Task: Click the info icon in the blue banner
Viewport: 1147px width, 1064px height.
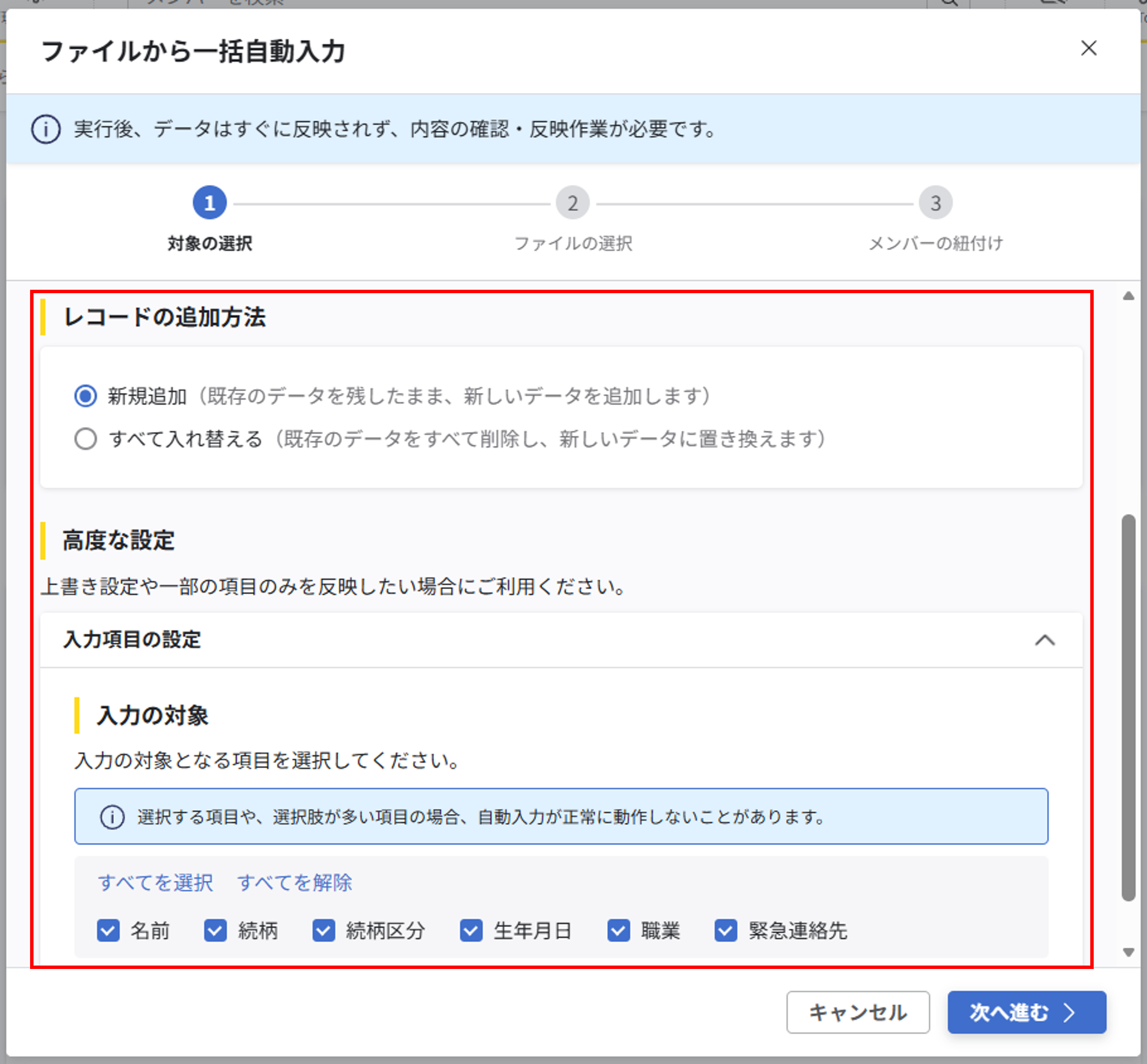Action: pyautogui.click(x=46, y=129)
